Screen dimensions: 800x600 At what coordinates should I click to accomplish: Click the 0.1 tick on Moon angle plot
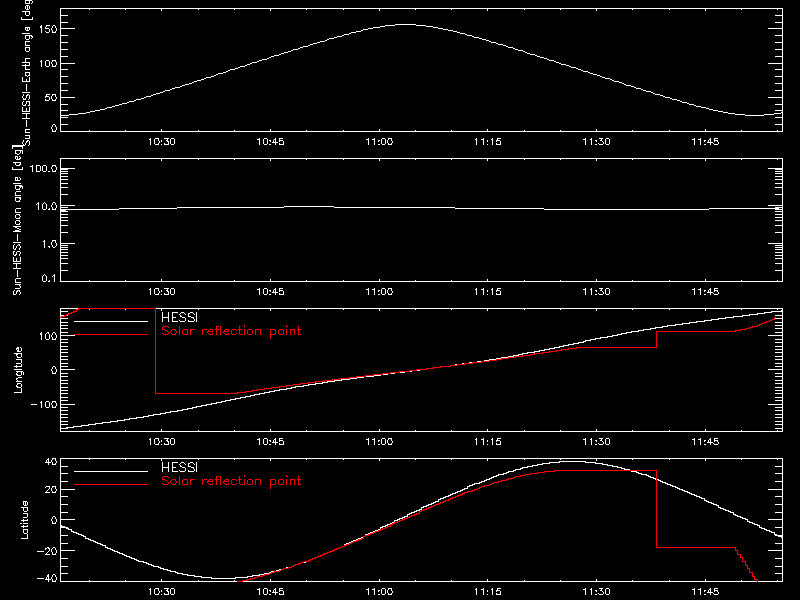coord(49,279)
